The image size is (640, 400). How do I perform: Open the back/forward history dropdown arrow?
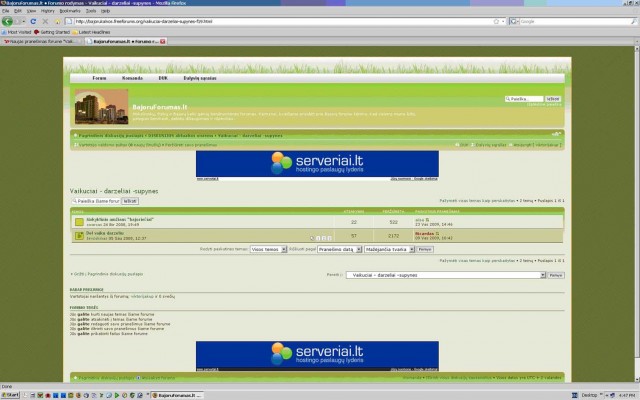24,21
